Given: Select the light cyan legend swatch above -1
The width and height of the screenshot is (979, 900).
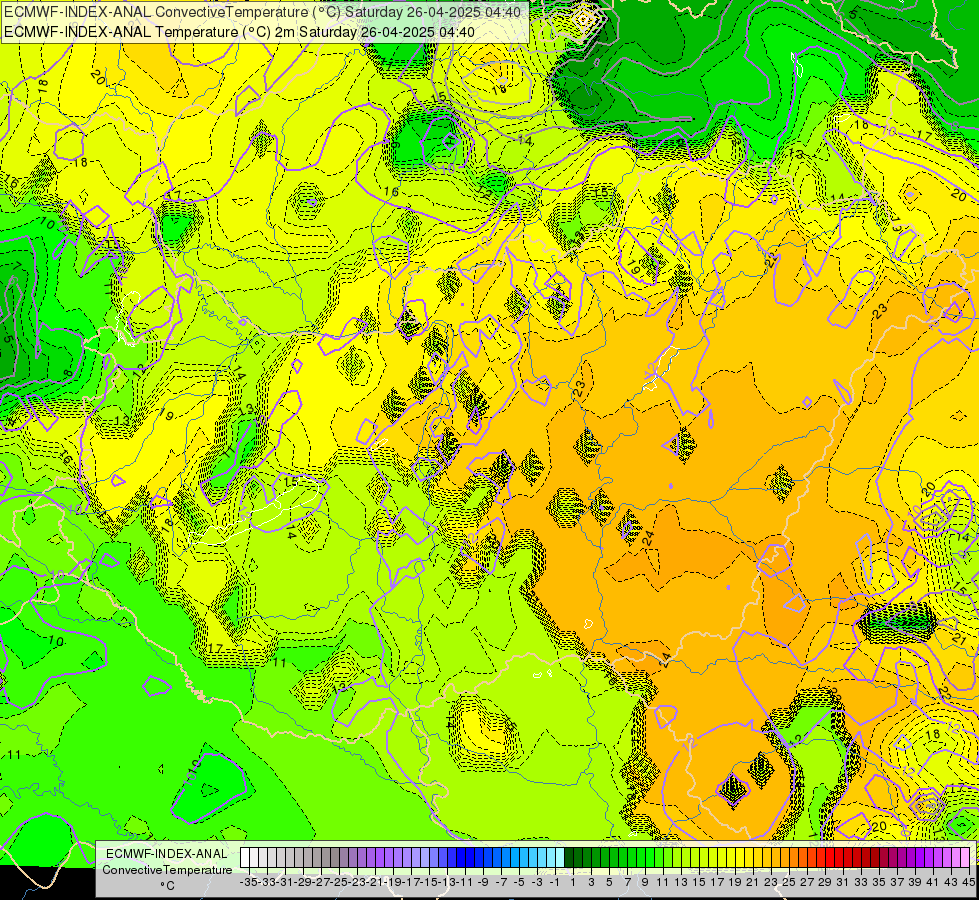Looking at the screenshot, I should click(551, 857).
